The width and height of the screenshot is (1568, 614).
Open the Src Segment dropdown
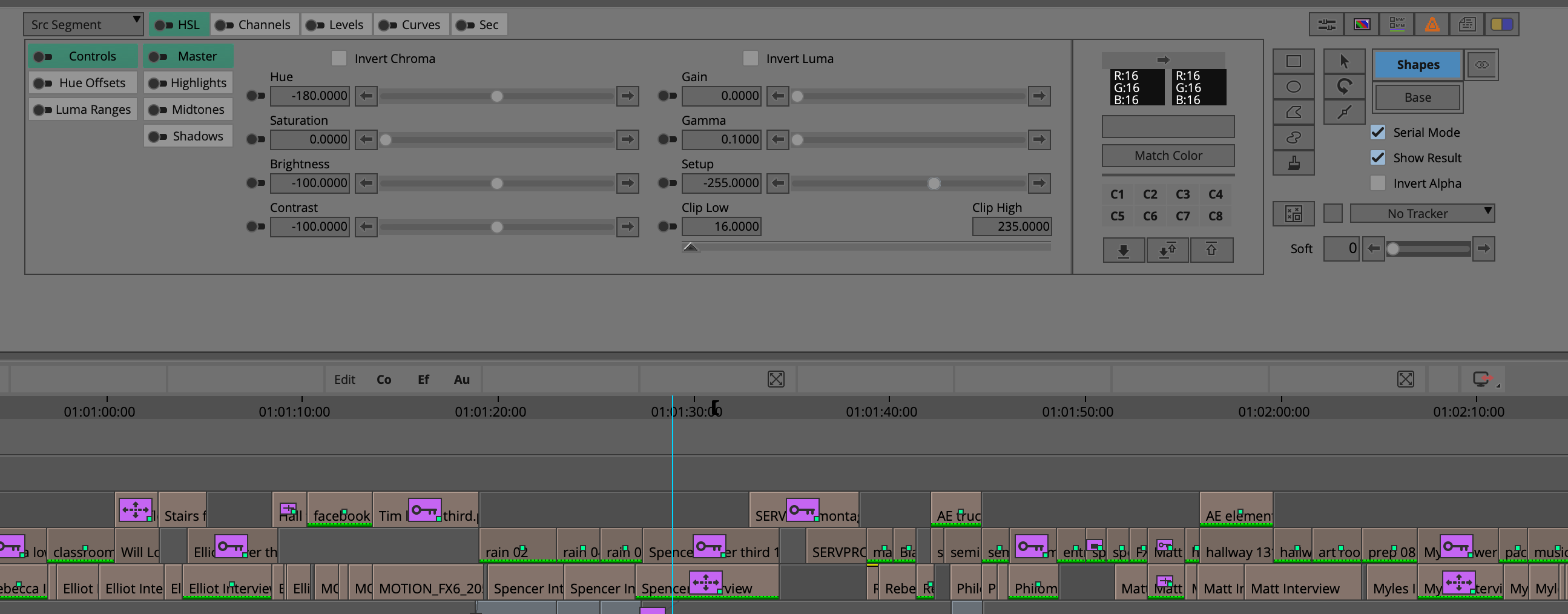tap(84, 24)
